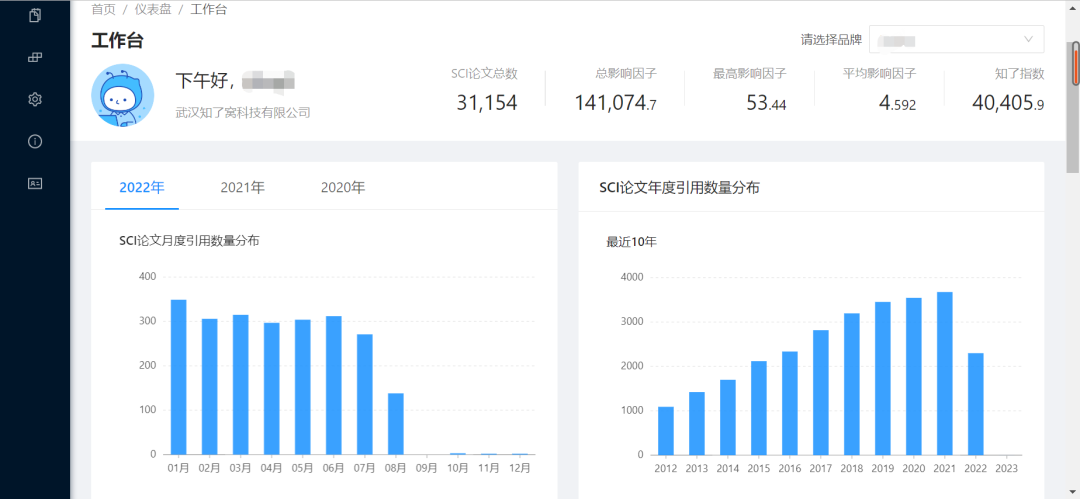Open the blocks module sidebar icon
Viewport: 1080px width, 499px height.
(35, 57)
